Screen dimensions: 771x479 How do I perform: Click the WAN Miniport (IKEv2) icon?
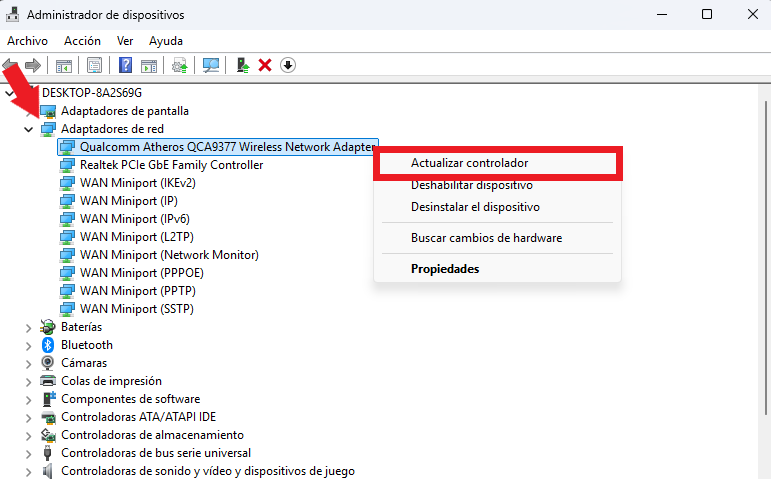coord(67,183)
